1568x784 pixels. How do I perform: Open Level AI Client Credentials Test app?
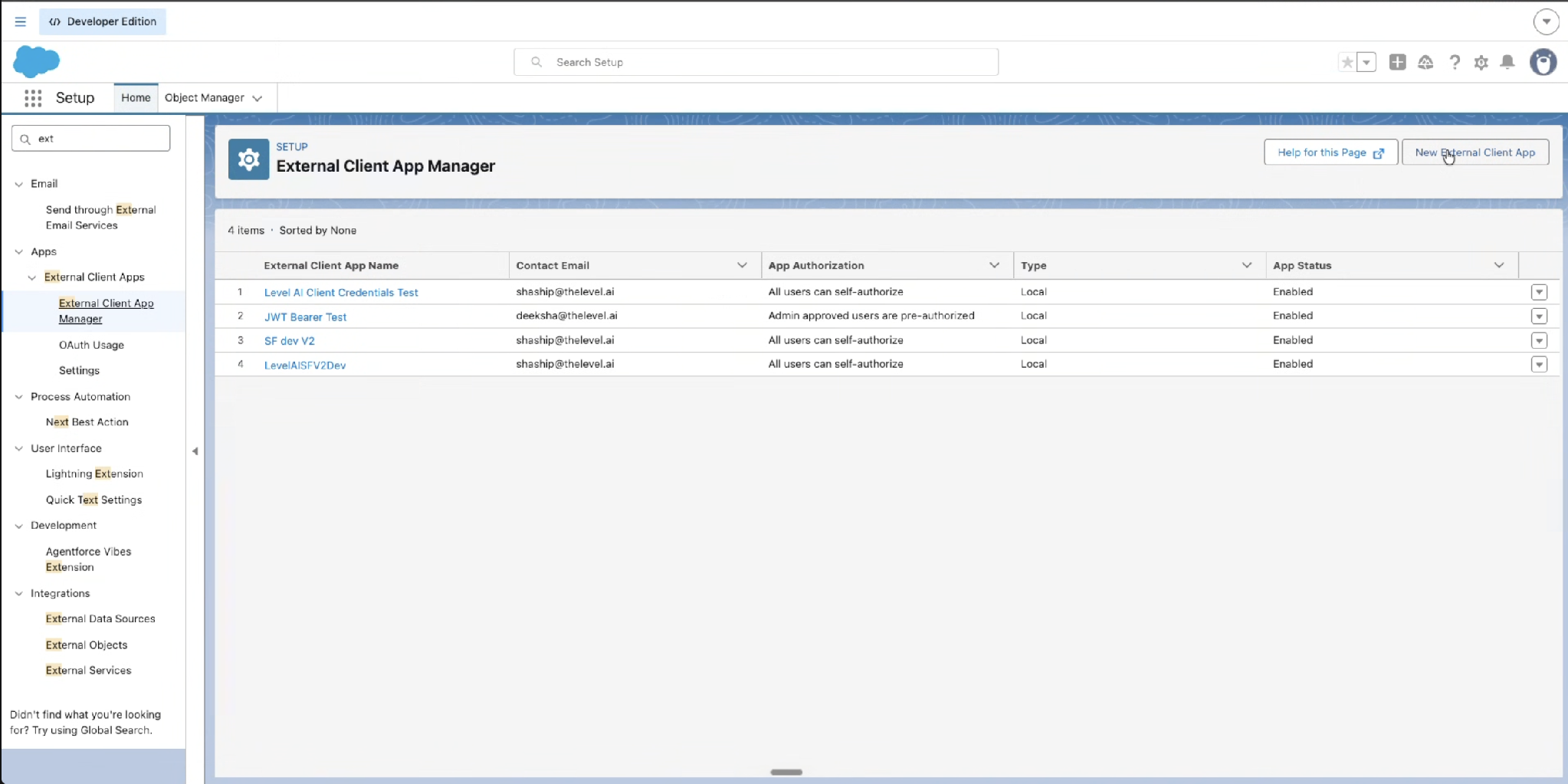pyautogui.click(x=341, y=292)
